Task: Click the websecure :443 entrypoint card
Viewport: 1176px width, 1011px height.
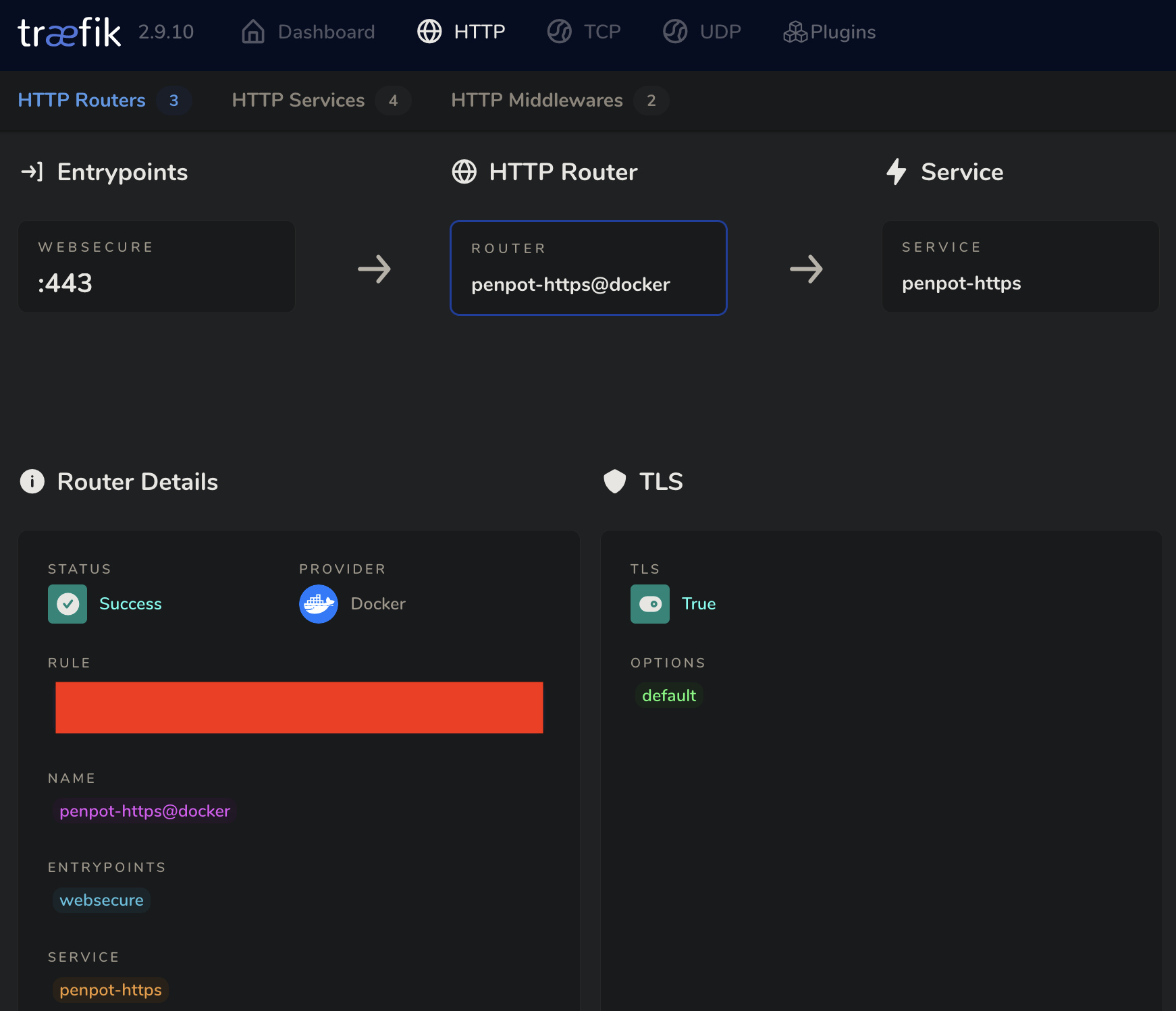Action: tap(157, 267)
